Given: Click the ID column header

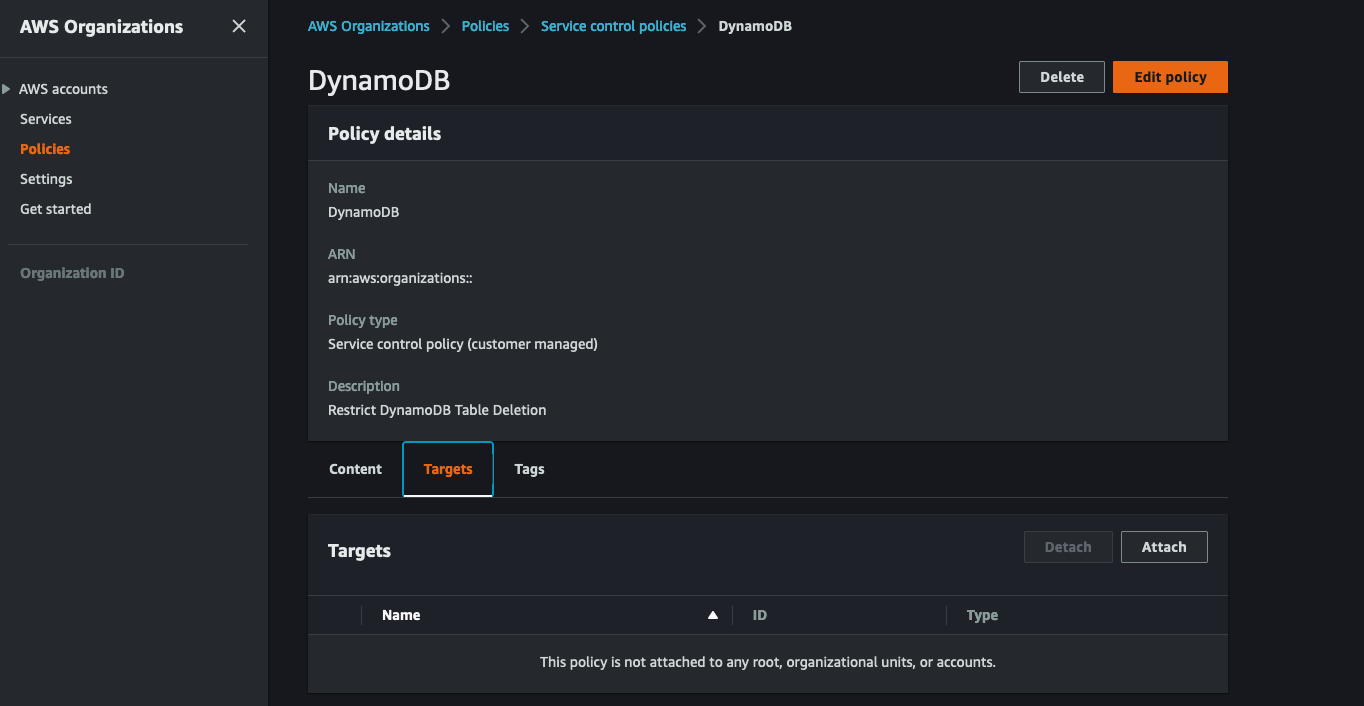Looking at the screenshot, I should coord(760,615).
